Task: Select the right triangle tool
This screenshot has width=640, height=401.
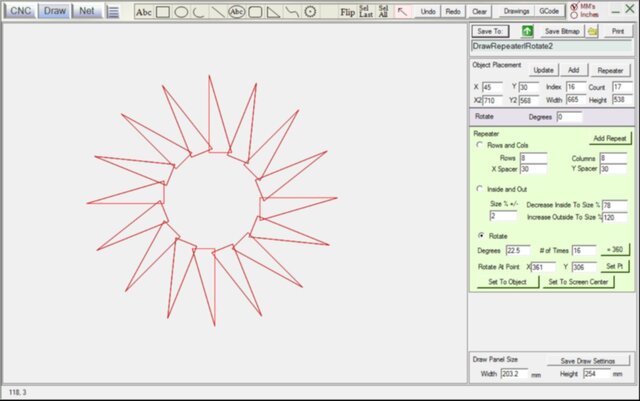Action: tap(273, 12)
